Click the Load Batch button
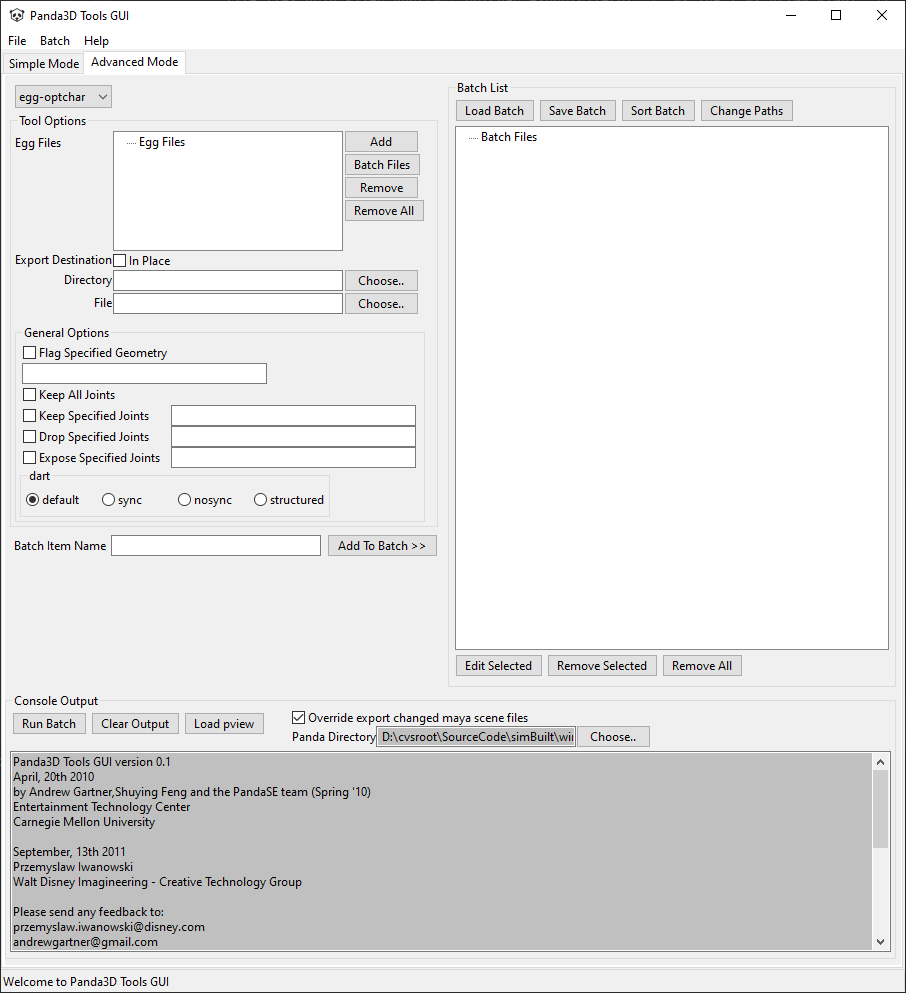This screenshot has width=906, height=993. (494, 110)
